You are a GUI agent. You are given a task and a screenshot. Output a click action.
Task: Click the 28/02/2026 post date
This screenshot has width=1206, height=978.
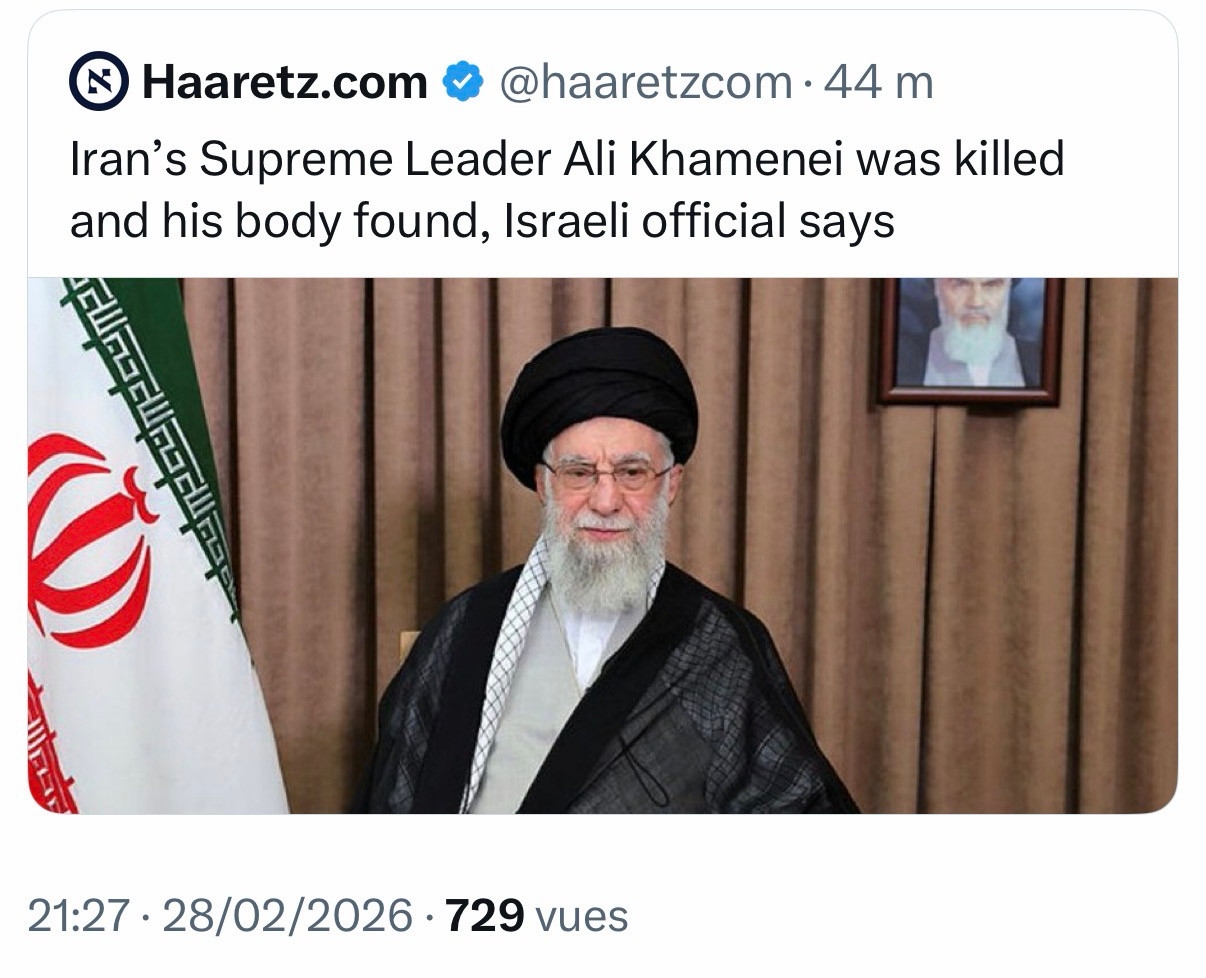click(287, 915)
